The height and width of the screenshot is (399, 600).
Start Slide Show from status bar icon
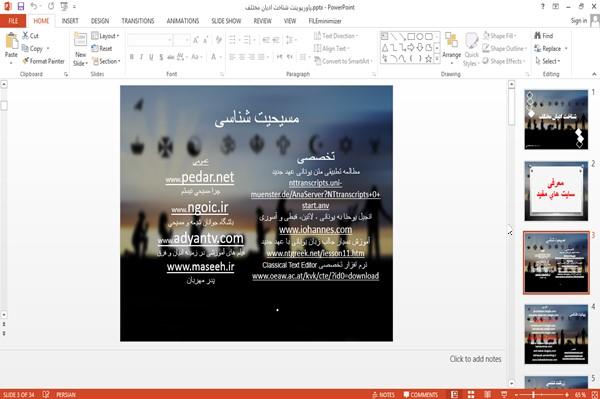pos(504,394)
